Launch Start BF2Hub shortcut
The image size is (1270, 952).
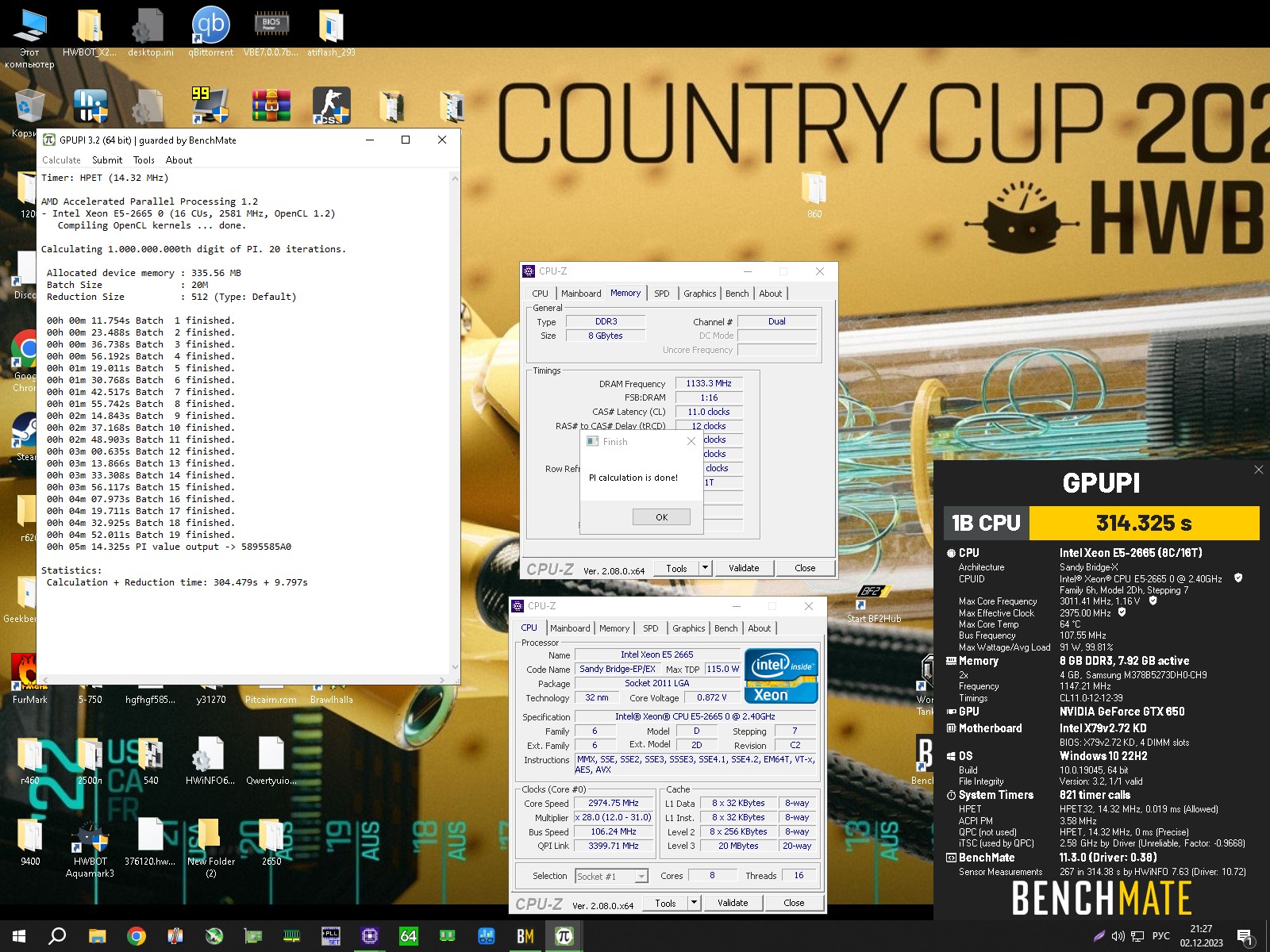[x=873, y=603]
